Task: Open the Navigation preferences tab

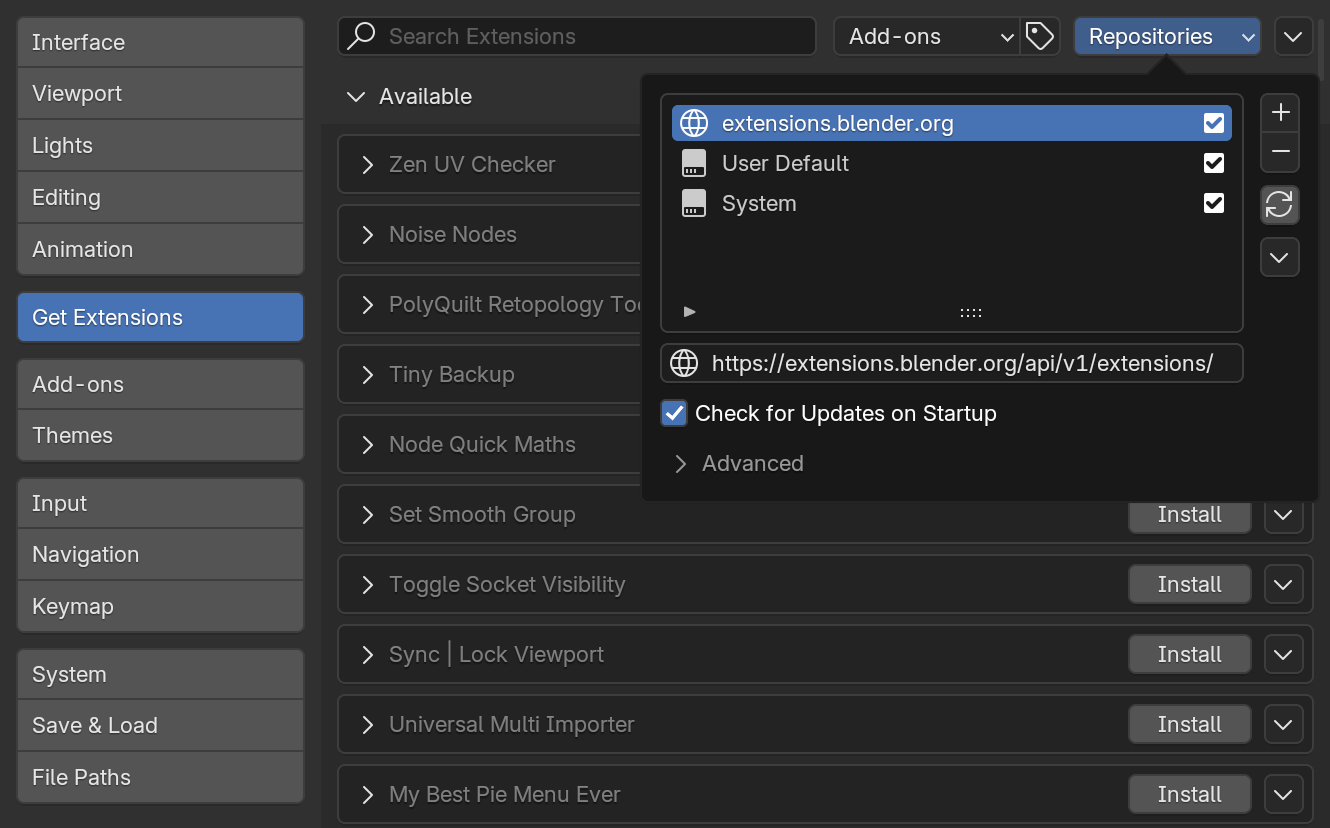Action: [x=160, y=554]
